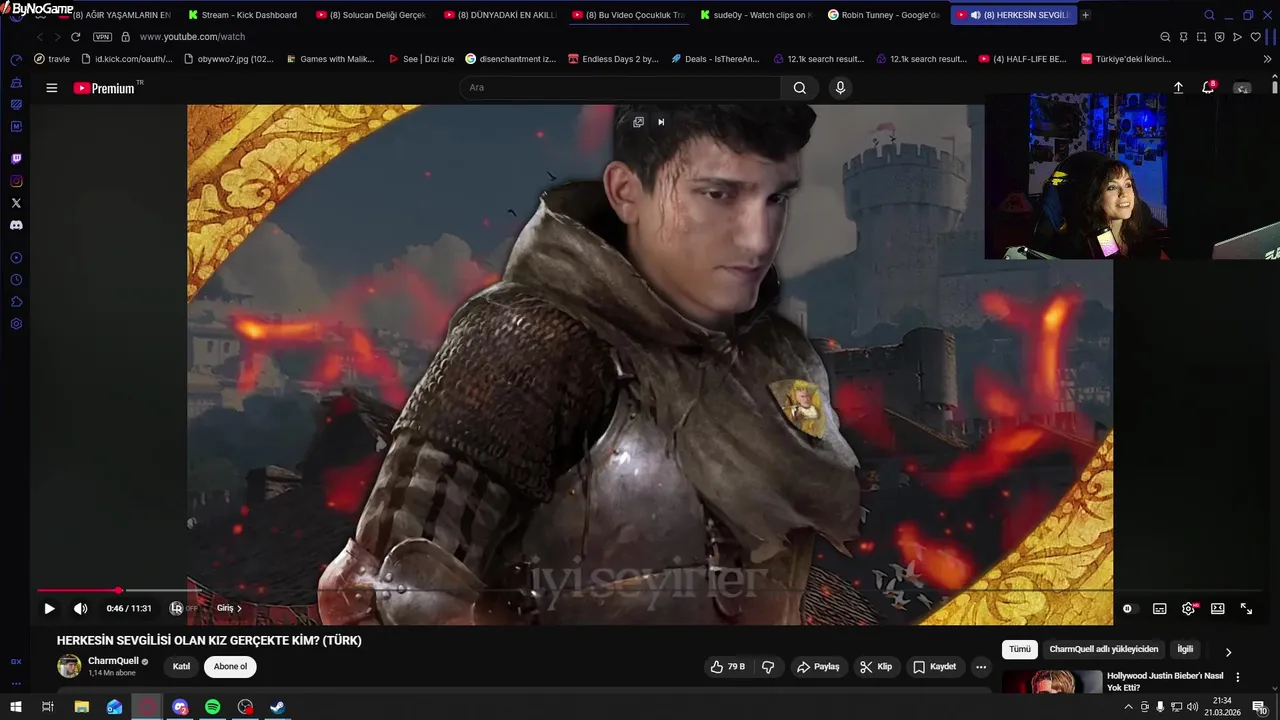Open the YouTube upload/create icon
Screen dimensions: 1280x720
click(1178, 88)
